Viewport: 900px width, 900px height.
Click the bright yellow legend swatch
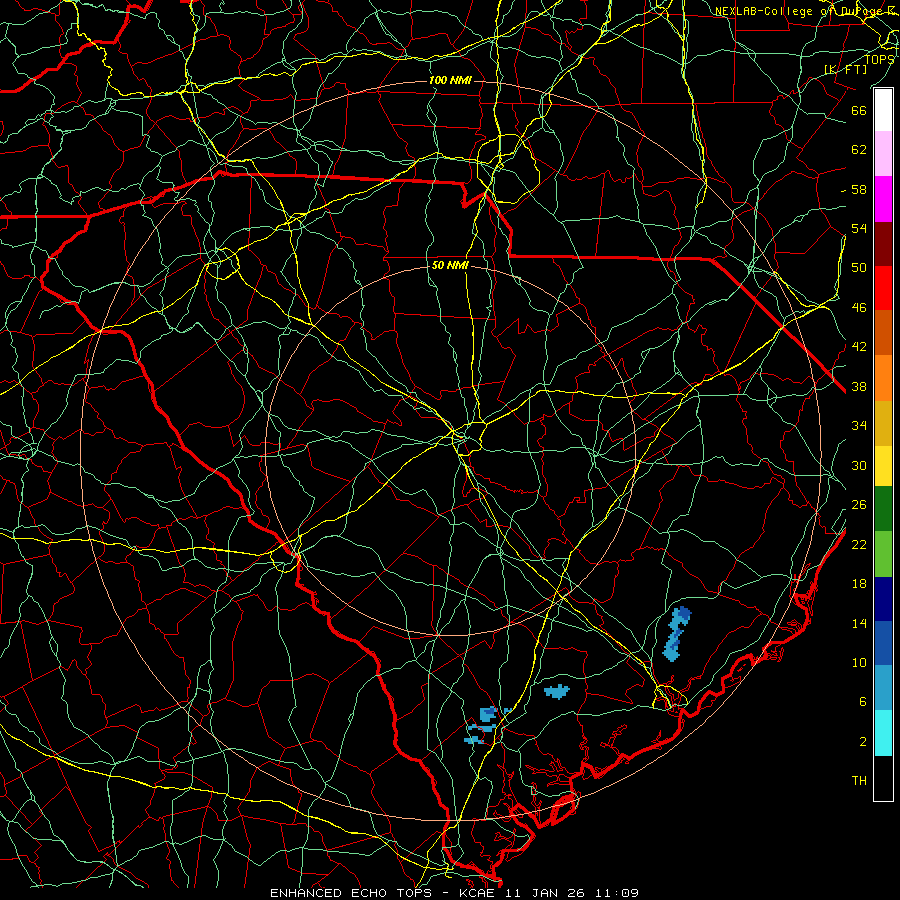click(x=883, y=466)
